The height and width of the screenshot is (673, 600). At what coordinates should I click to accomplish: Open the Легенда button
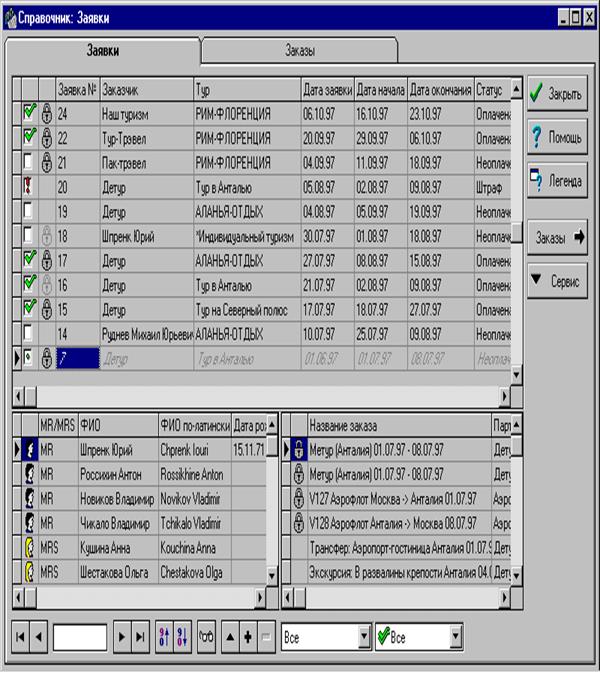(558, 181)
